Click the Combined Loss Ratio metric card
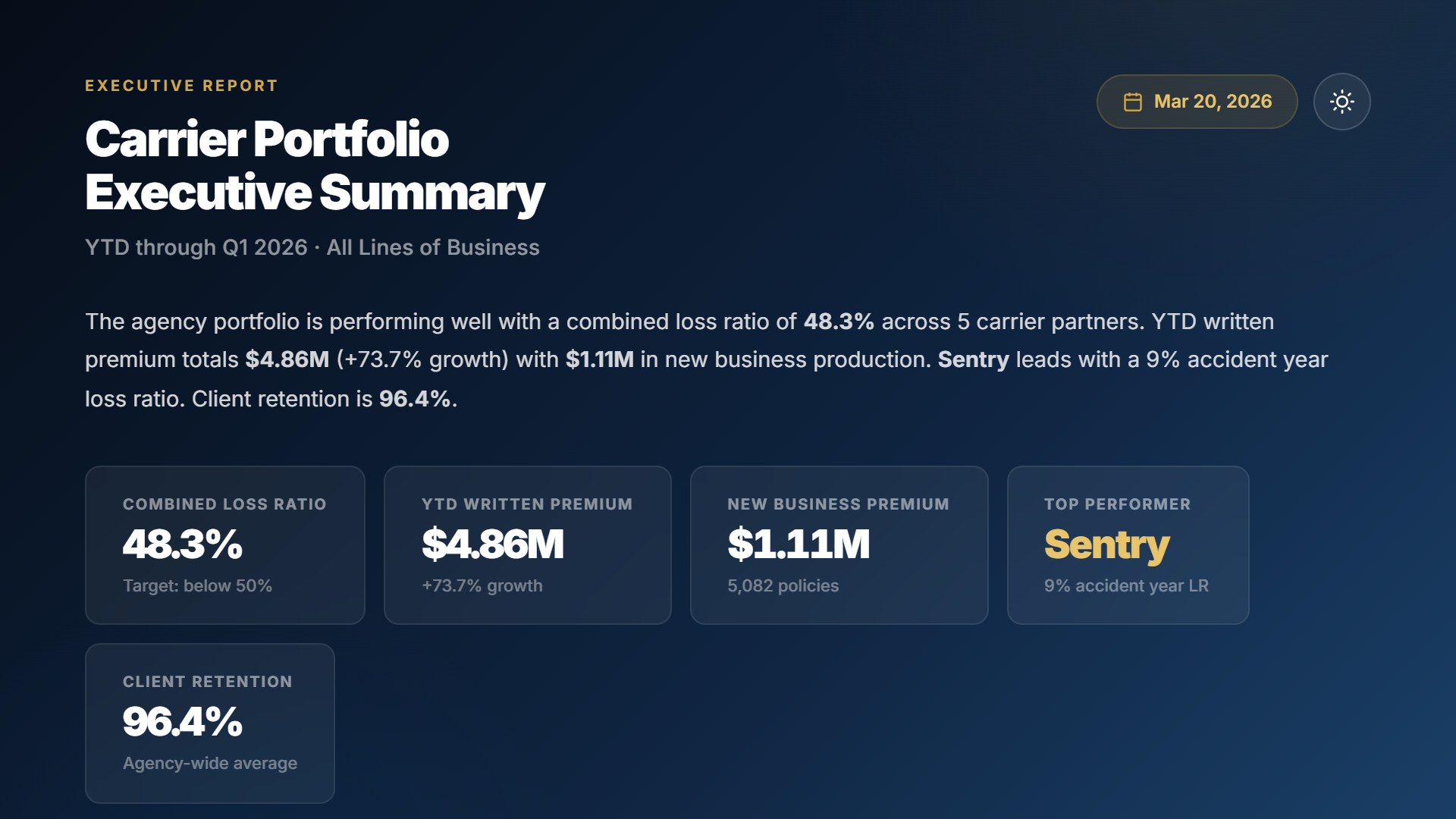Screen dimensions: 1456x819 224,544
